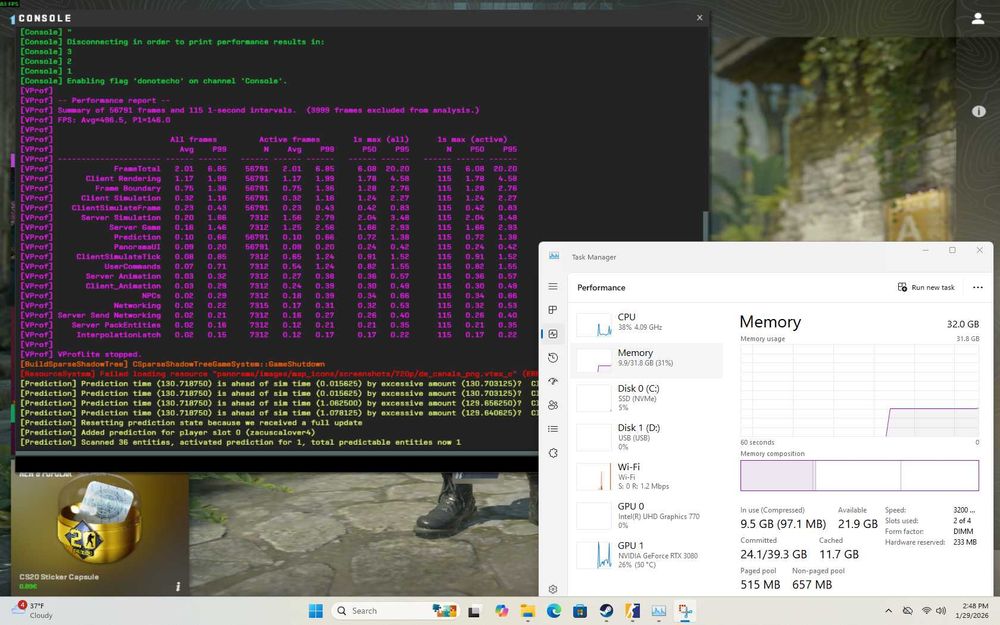Select Disk 1 (D:) performance item

coord(647,437)
